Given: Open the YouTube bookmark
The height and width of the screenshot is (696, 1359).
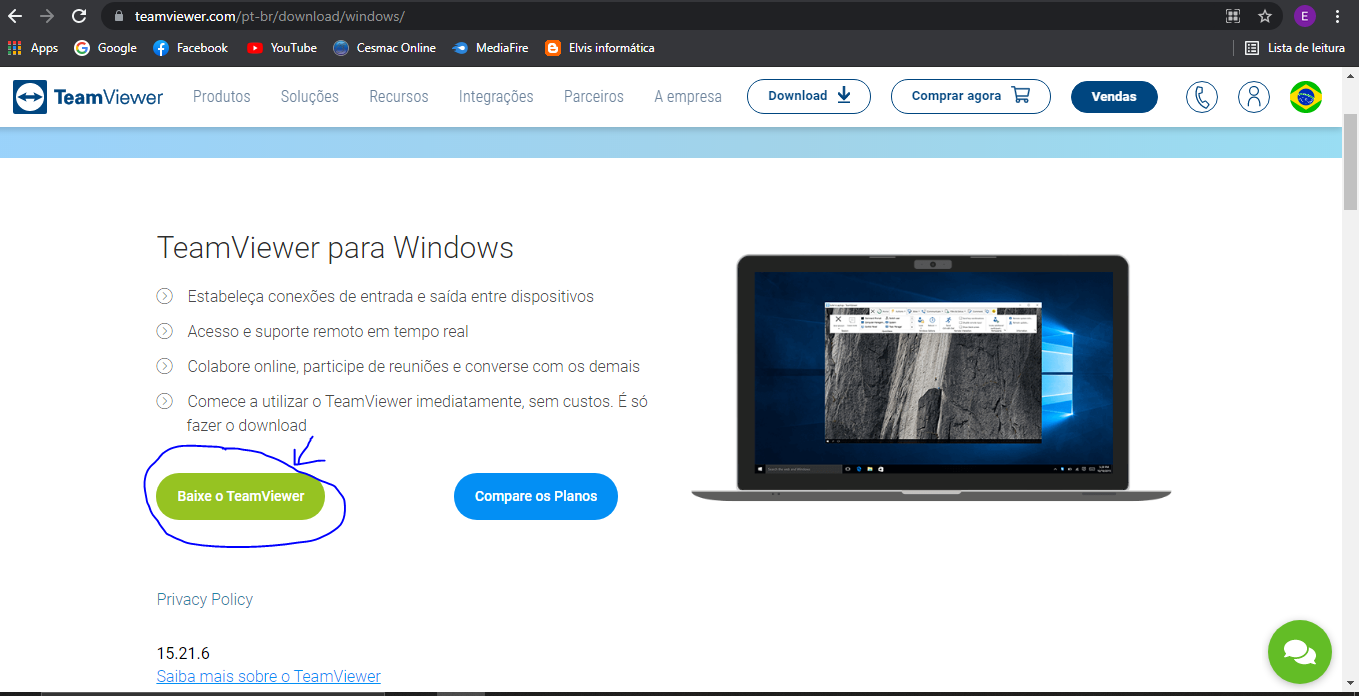Looking at the screenshot, I should [x=281, y=48].
